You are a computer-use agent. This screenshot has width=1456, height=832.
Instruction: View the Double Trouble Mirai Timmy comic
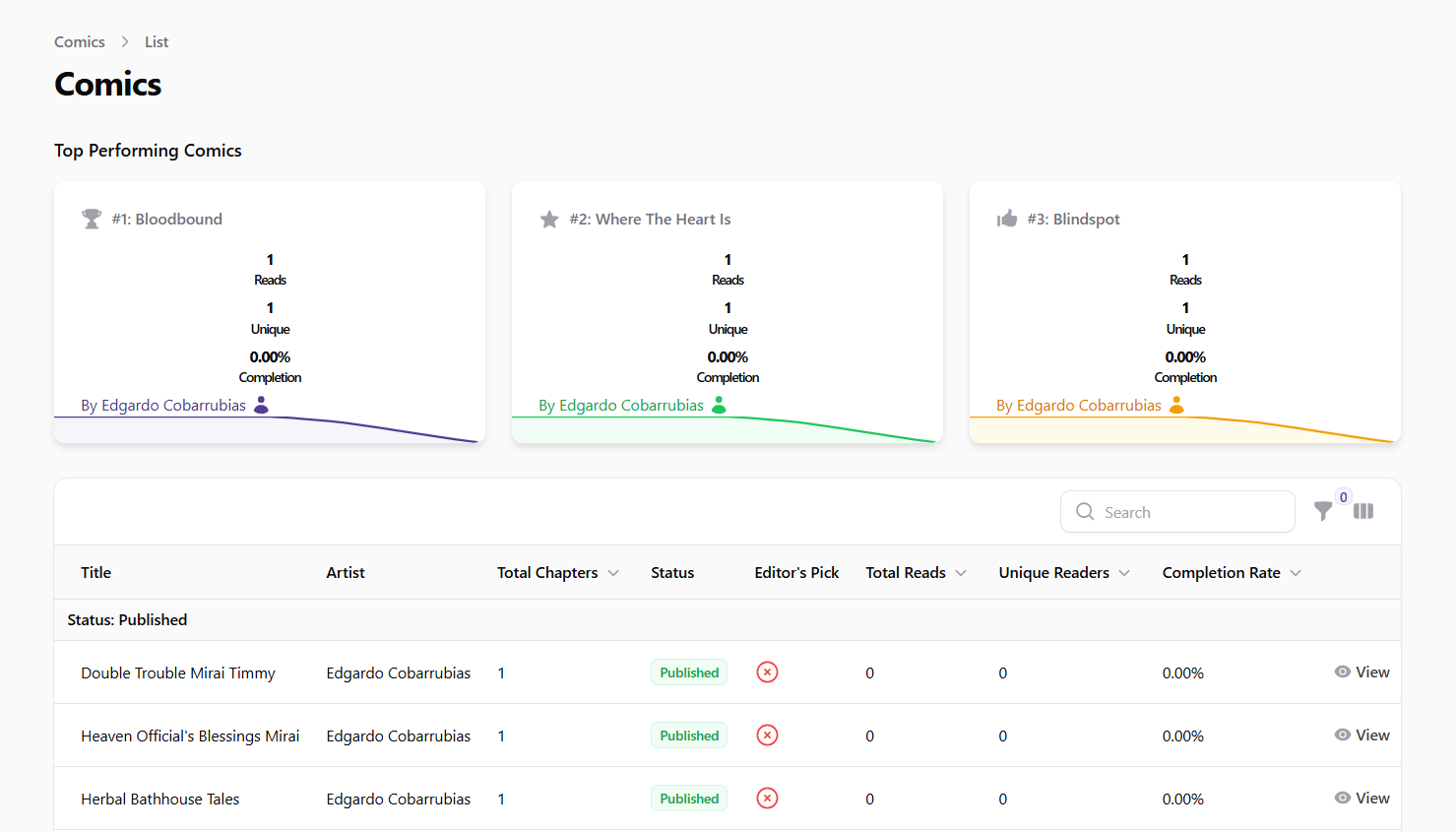[x=1362, y=672]
